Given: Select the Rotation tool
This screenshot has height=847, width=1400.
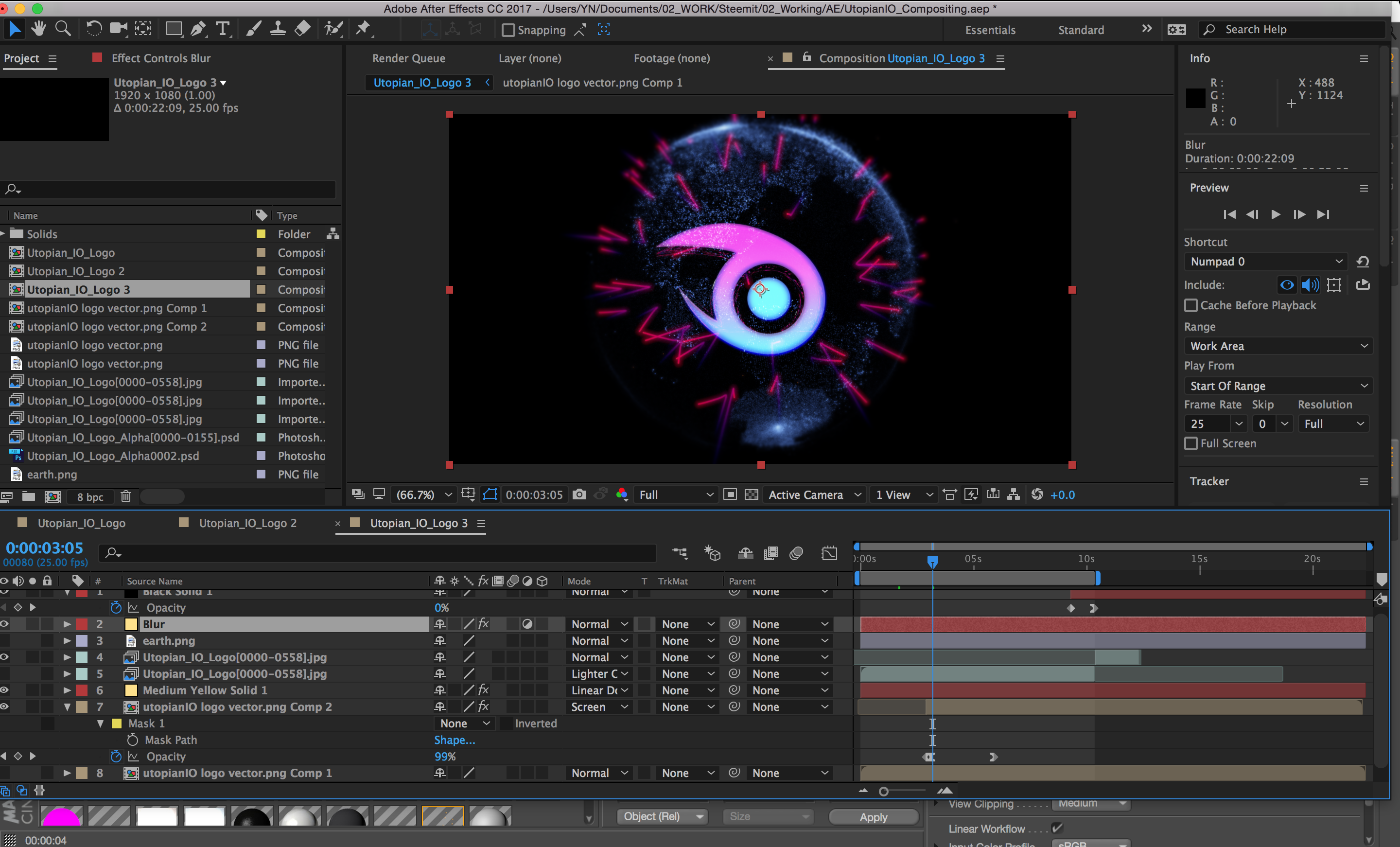Looking at the screenshot, I should pos(94,29).
